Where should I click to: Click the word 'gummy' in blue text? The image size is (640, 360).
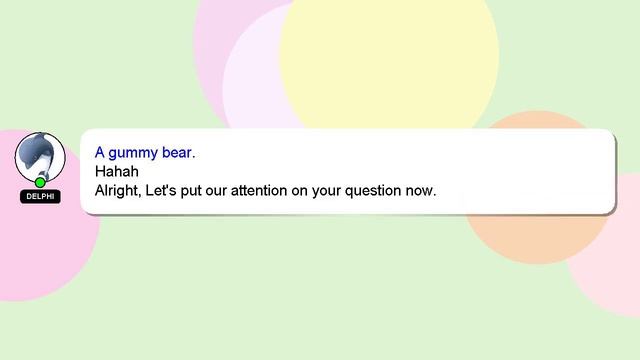(133, 153)
